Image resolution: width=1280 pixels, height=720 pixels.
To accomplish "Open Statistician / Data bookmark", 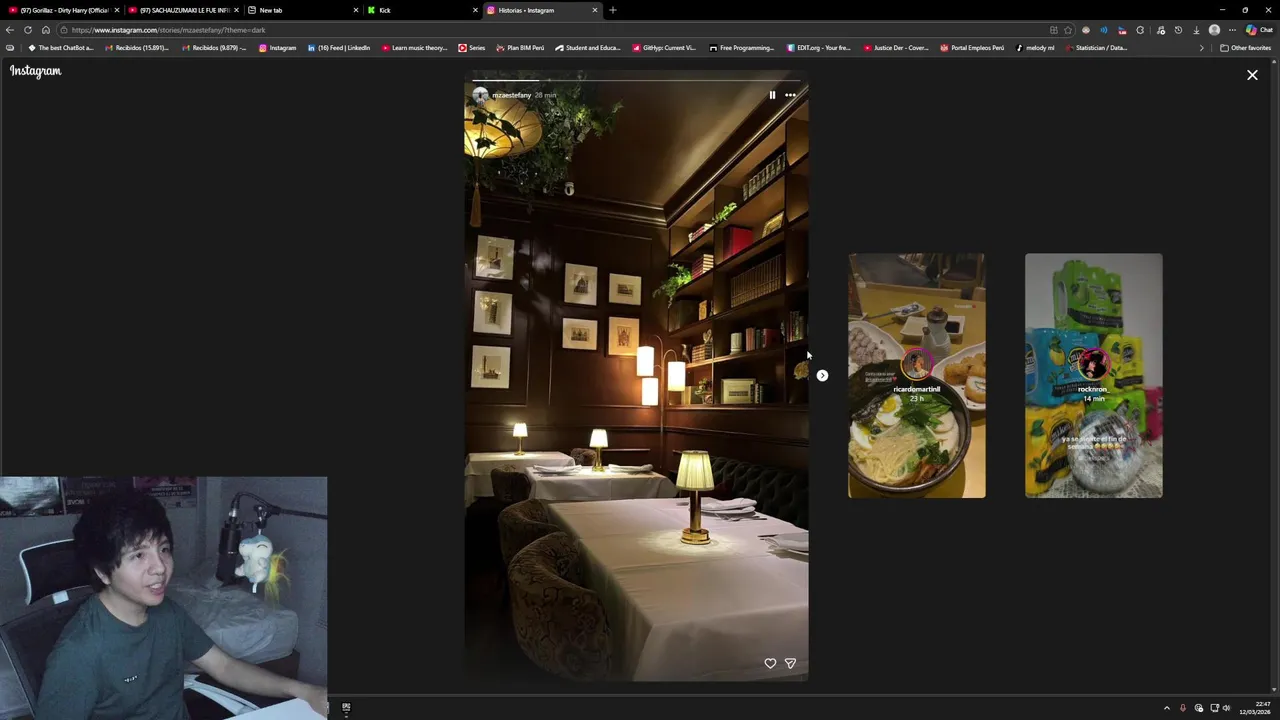I will pos(1096,48).
